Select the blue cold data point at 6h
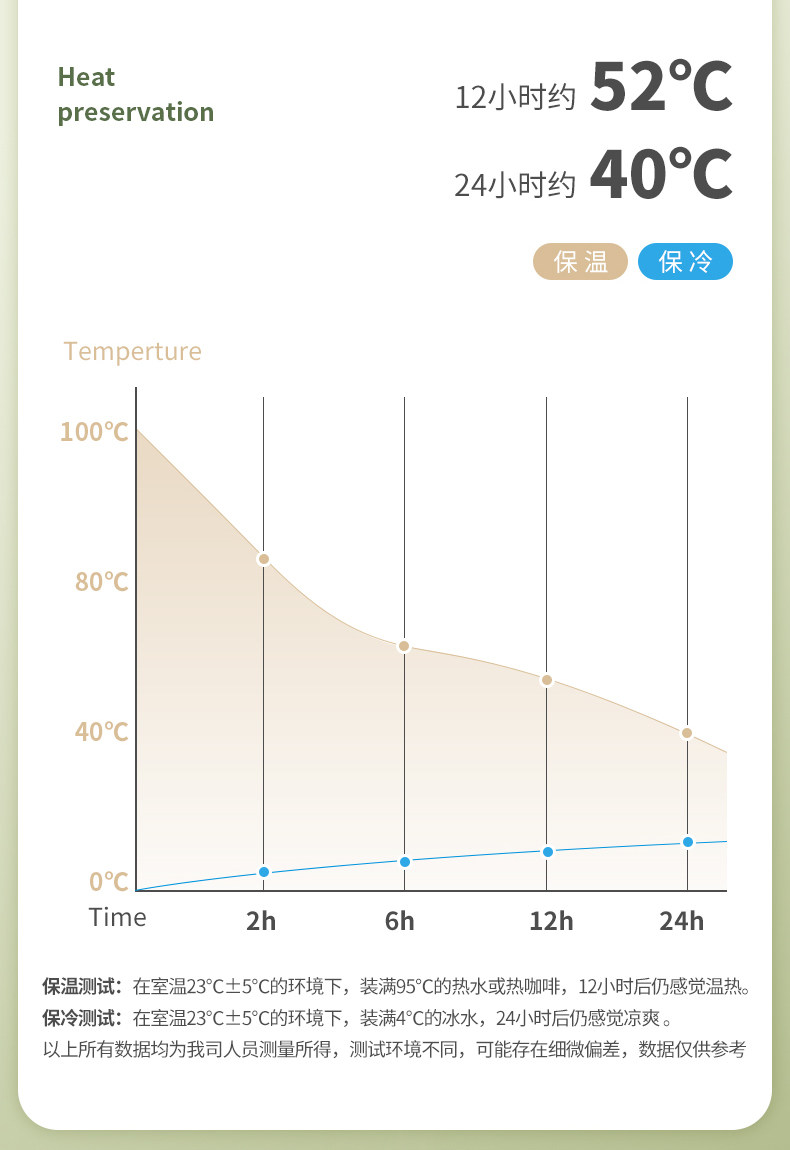The image size is (790, 1150). pos(404,862)
